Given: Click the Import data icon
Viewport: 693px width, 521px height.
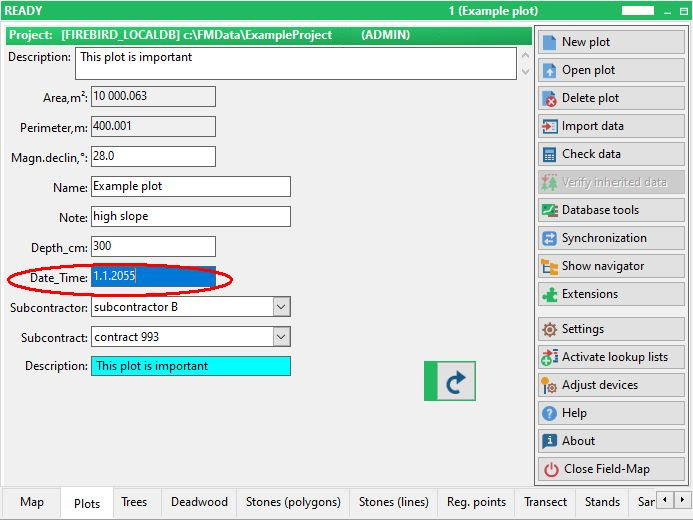Looking at the screenshot, I should click(x=550, y=126).
